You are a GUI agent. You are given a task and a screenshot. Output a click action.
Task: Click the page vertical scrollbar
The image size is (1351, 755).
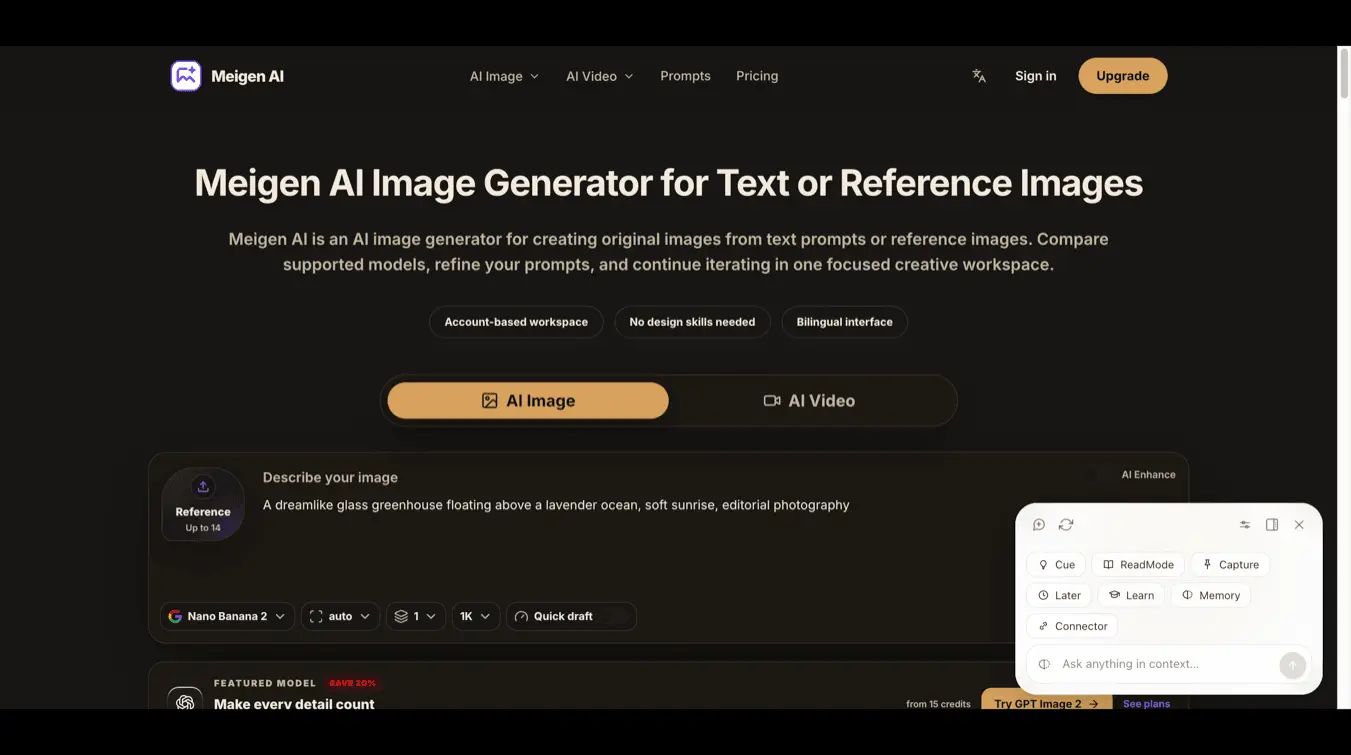pos(1344,74)
